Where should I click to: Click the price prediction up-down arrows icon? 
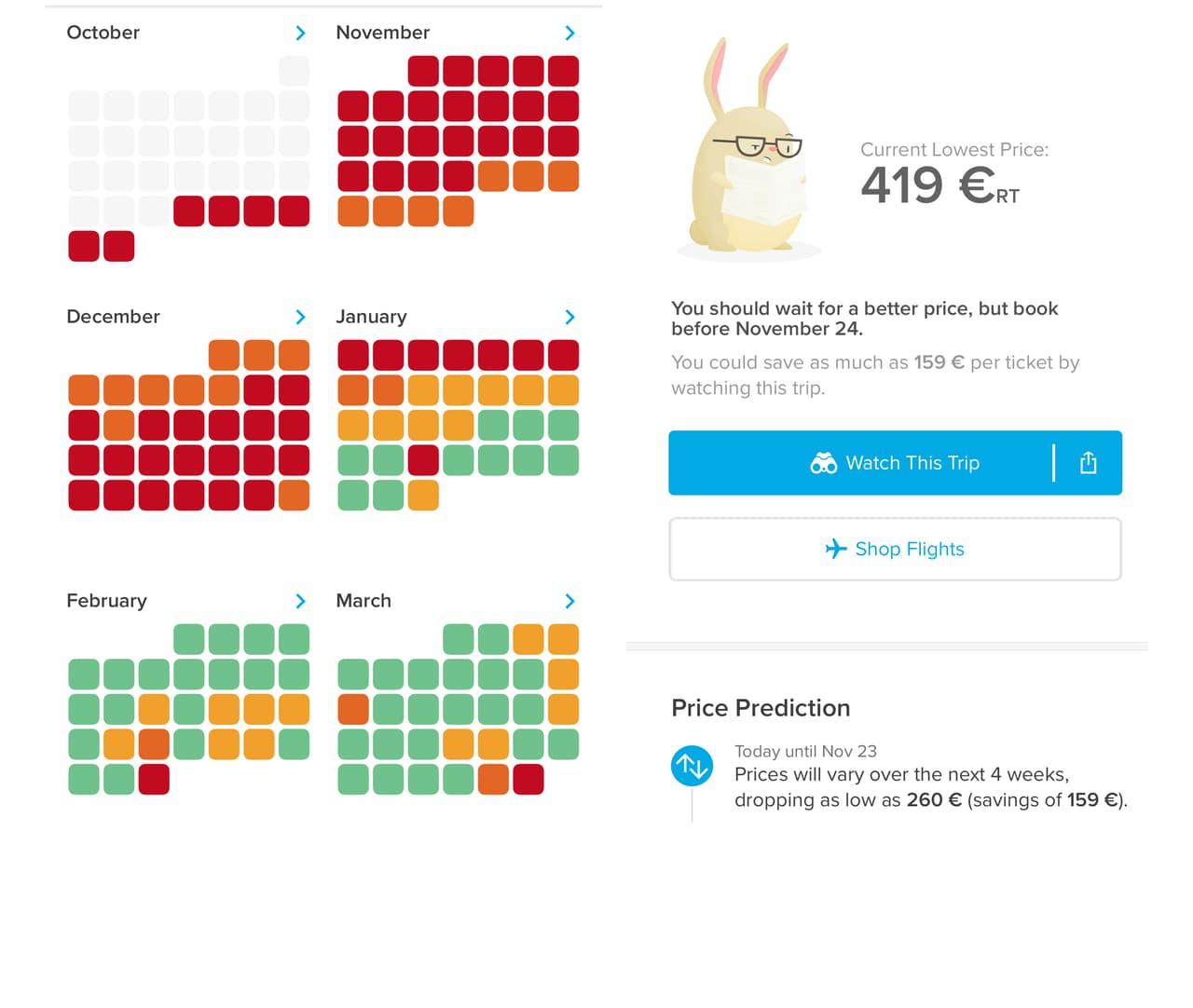click(692, 766)
